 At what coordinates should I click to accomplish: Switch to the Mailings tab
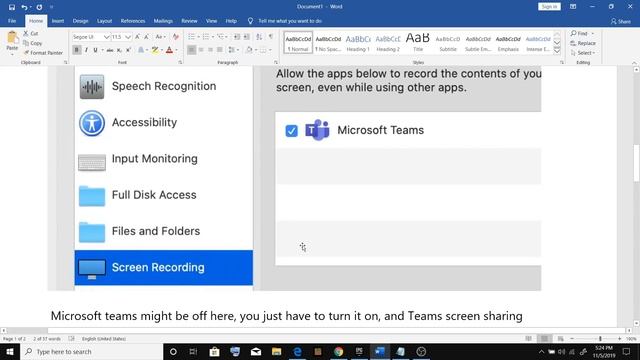[x=163, y=21]
